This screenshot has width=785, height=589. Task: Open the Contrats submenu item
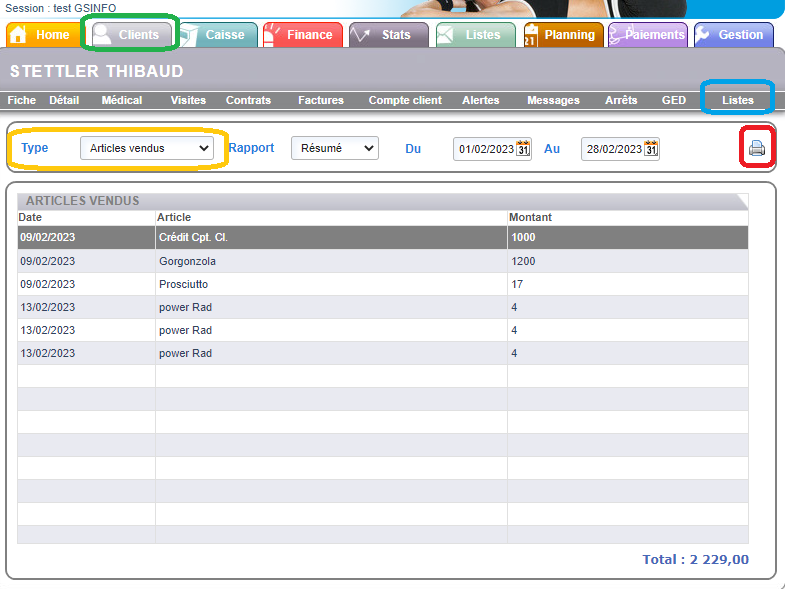click(248, 100)
